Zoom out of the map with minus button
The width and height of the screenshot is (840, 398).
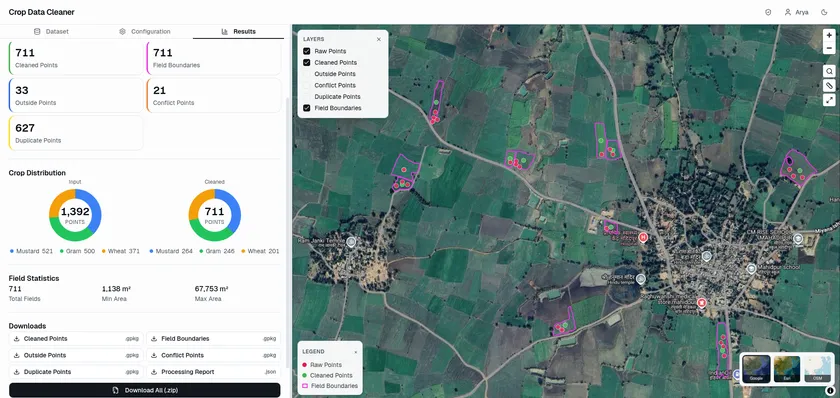coord(829,48)
